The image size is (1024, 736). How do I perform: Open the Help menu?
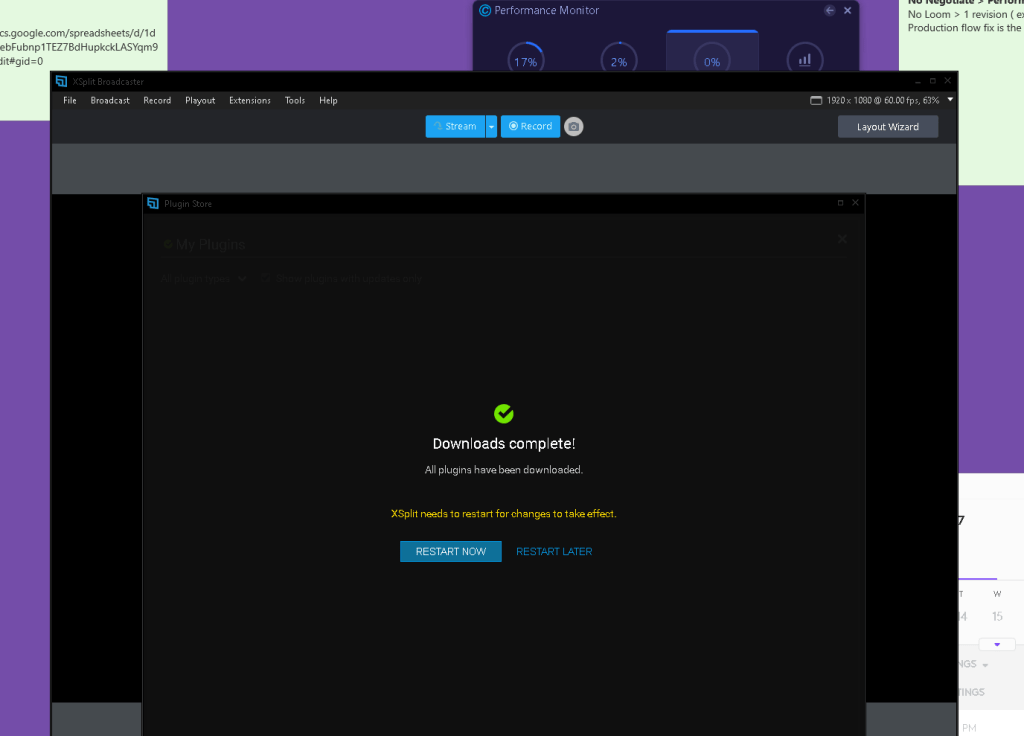[328, 101]
